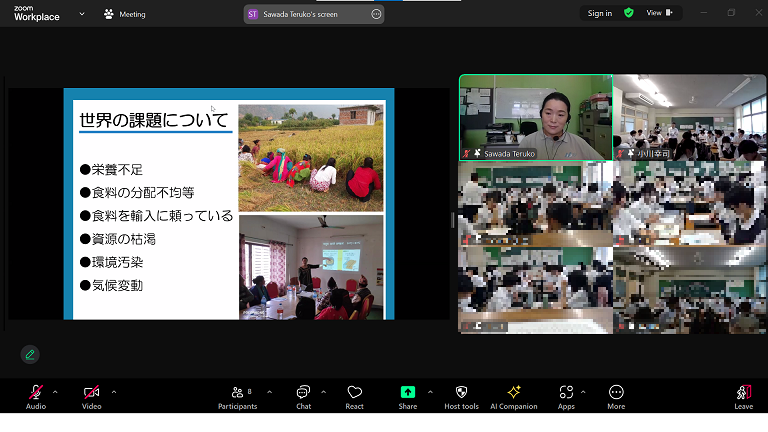Unmute microphone with Audio button
This screenshot has width=768, height=432.
click(x=36, y=397)
